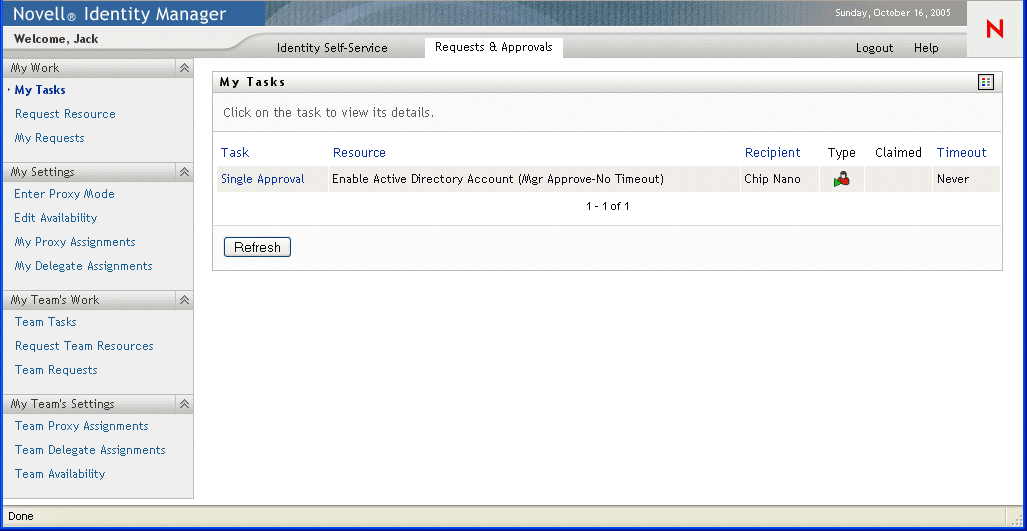Click the Logout link
Viewport: 1027px width, 531px height.
[874, 48]
